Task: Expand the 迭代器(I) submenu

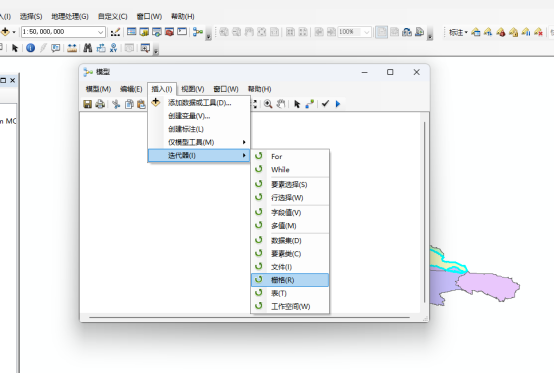Action: (x=199, y=155)
